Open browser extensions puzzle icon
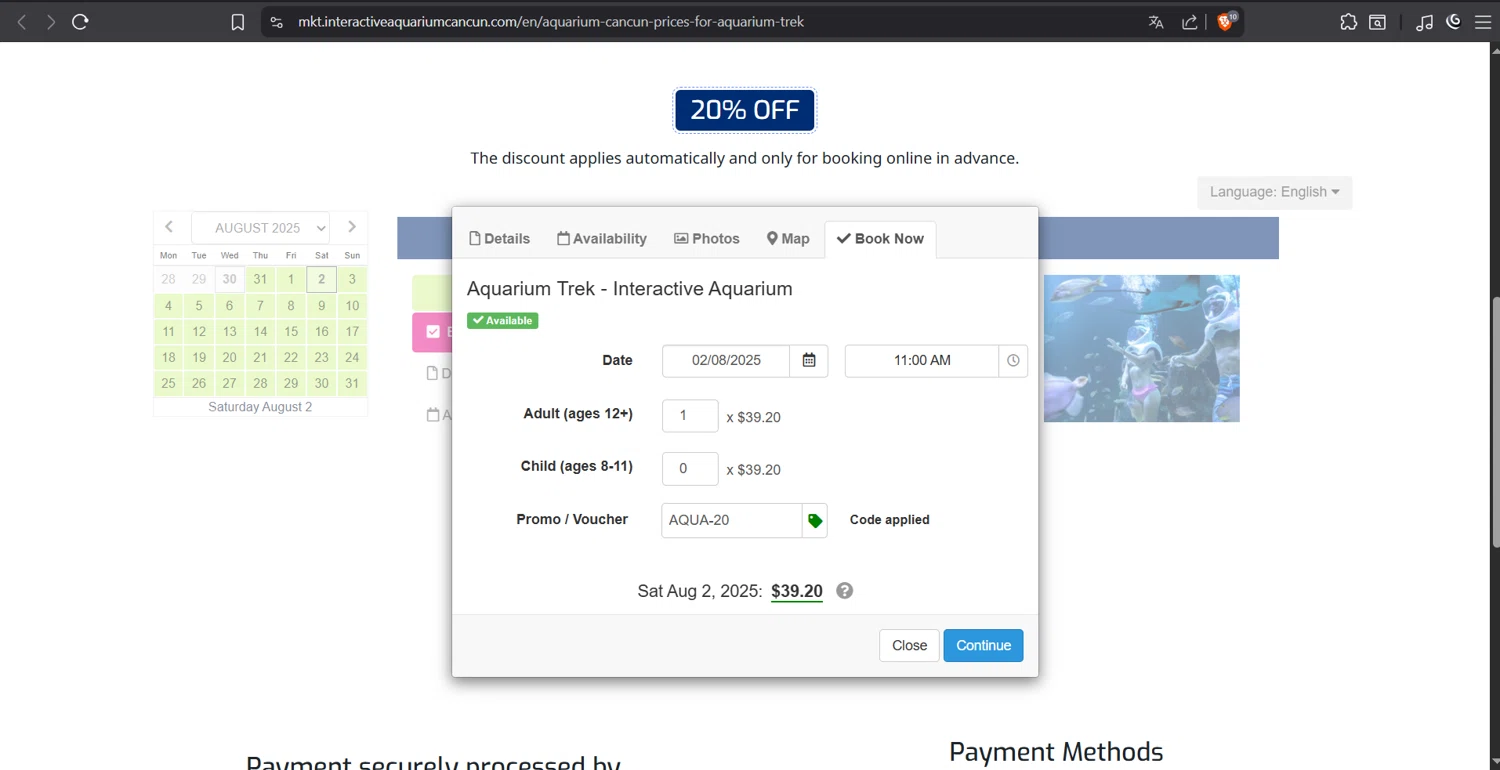 coord(1348,22)
